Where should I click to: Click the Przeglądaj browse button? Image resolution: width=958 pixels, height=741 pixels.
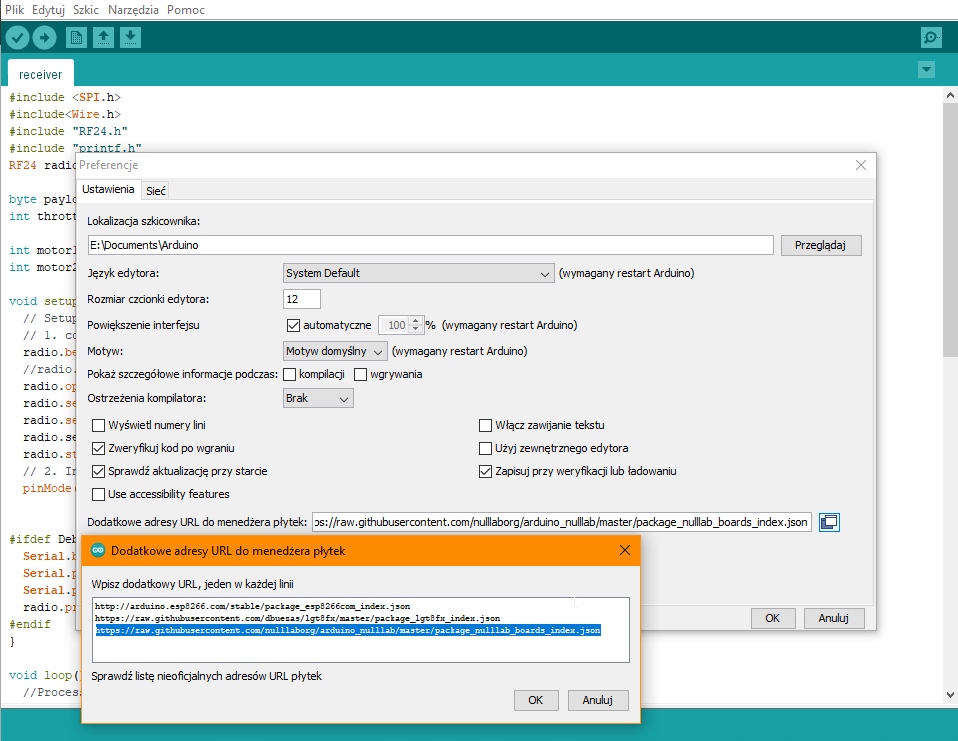(821, 246)
